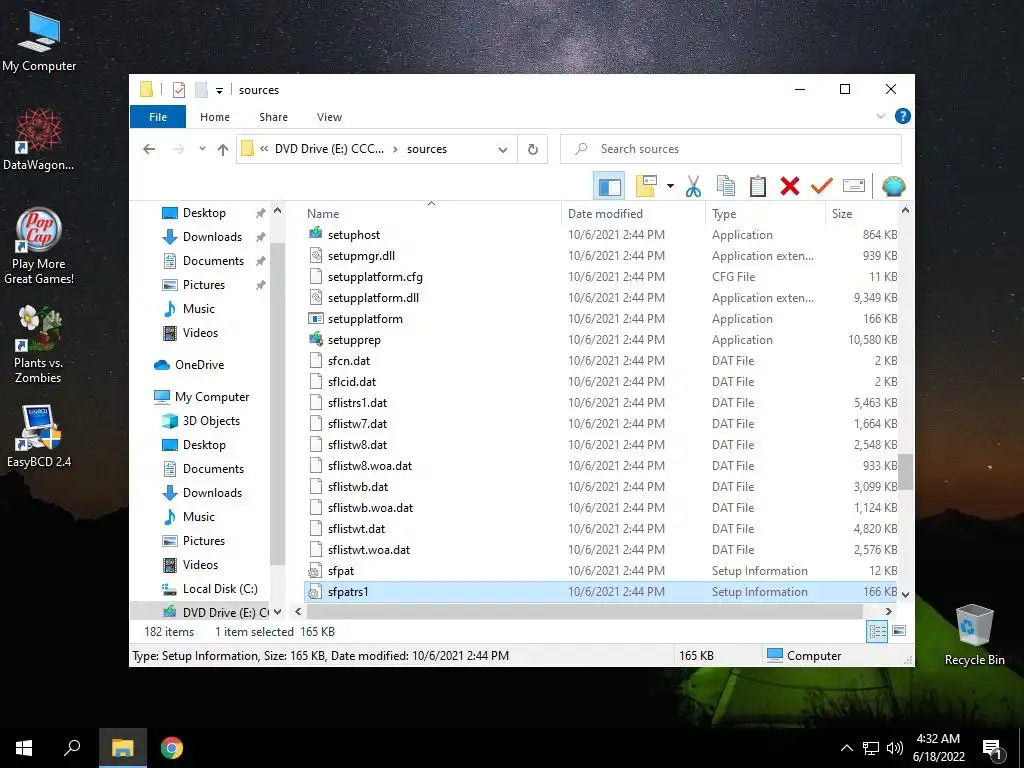Open Plants vs. Zombies desktop shortcut
The height and width of the screenshot is (768, 1024).
point(39,345)
